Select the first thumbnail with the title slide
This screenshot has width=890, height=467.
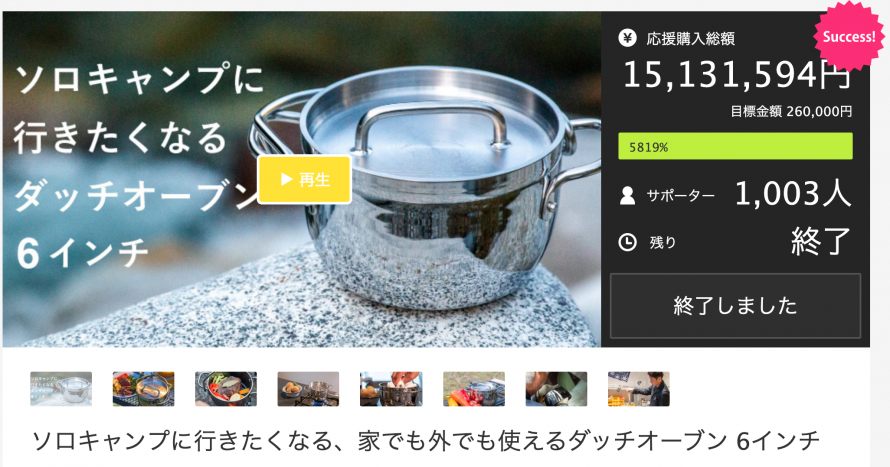pyautogui.click(x=61, y=389)
